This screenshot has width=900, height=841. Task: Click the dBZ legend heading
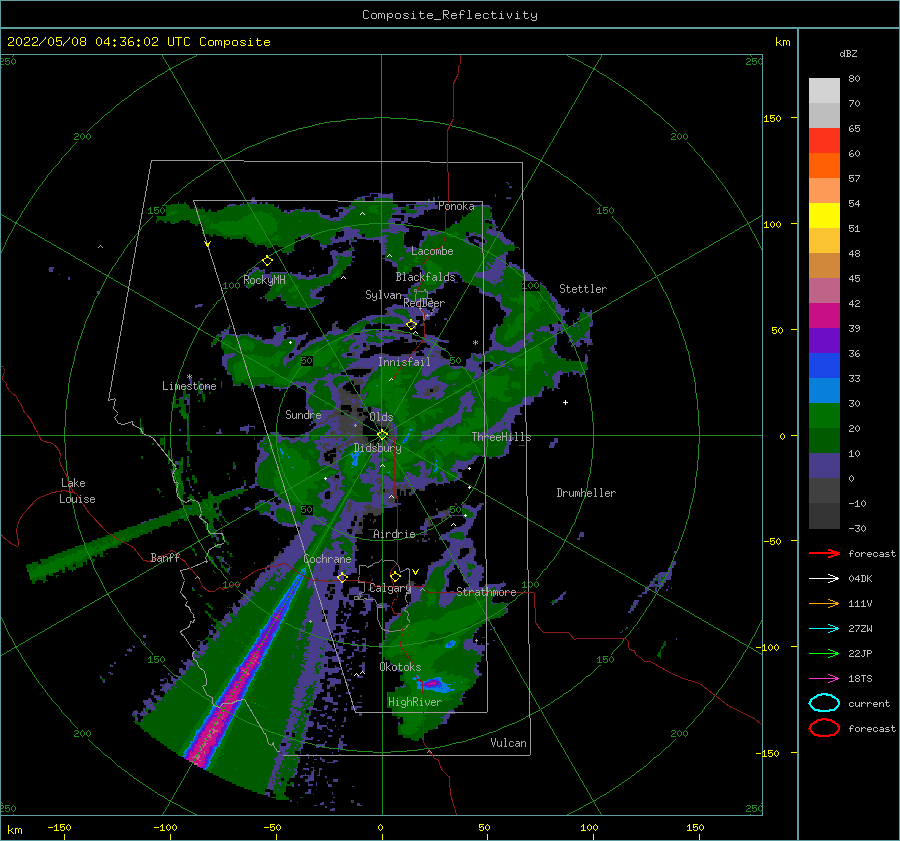tap(848, 53)
